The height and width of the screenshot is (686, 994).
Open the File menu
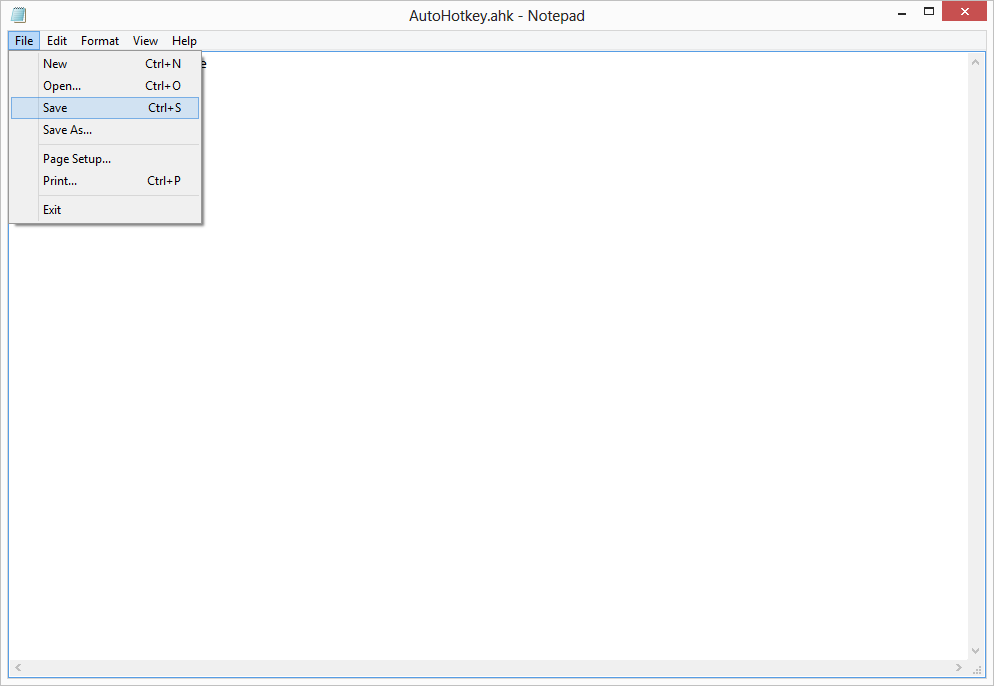pyautogui.click(x=24, y=41)
